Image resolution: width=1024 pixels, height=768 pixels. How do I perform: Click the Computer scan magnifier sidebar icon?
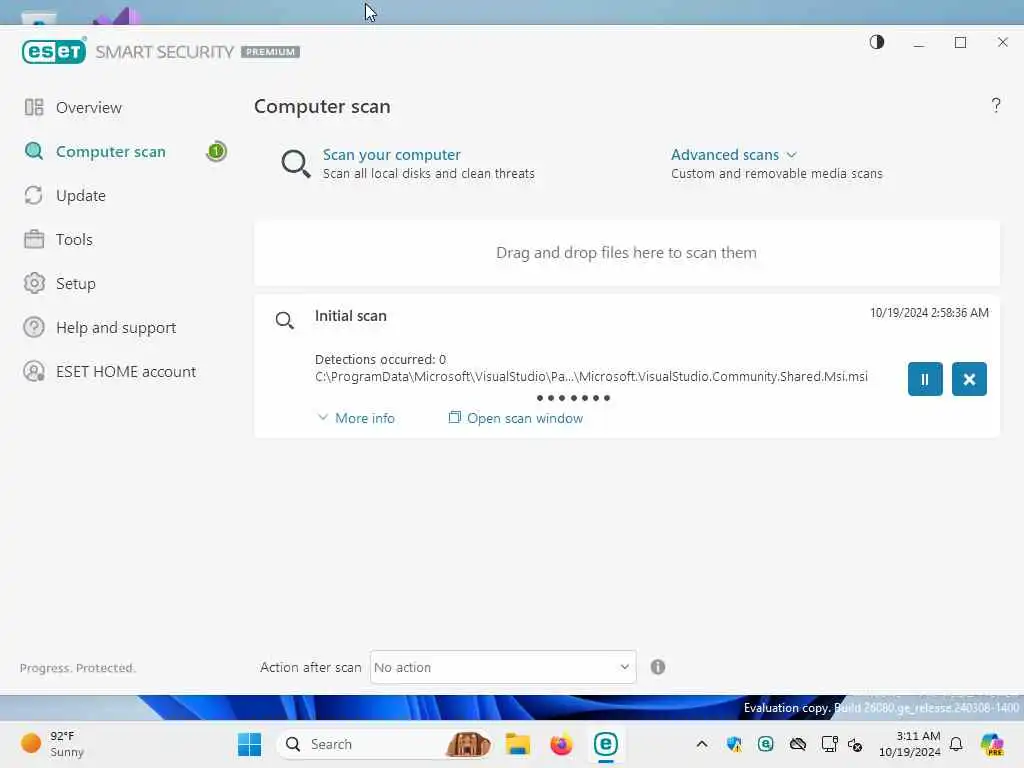pos(34,152)
